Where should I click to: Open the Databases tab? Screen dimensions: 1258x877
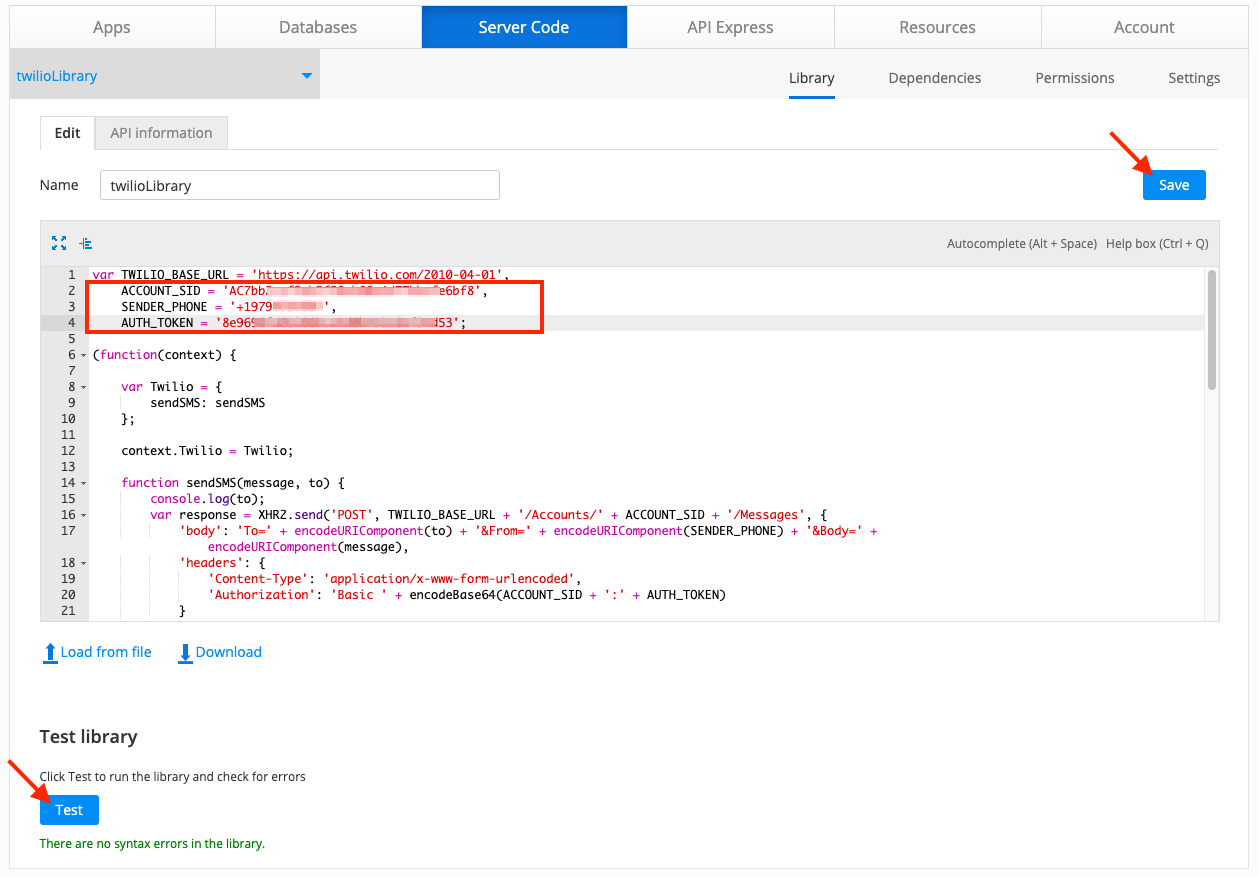(x=318, y=27)
